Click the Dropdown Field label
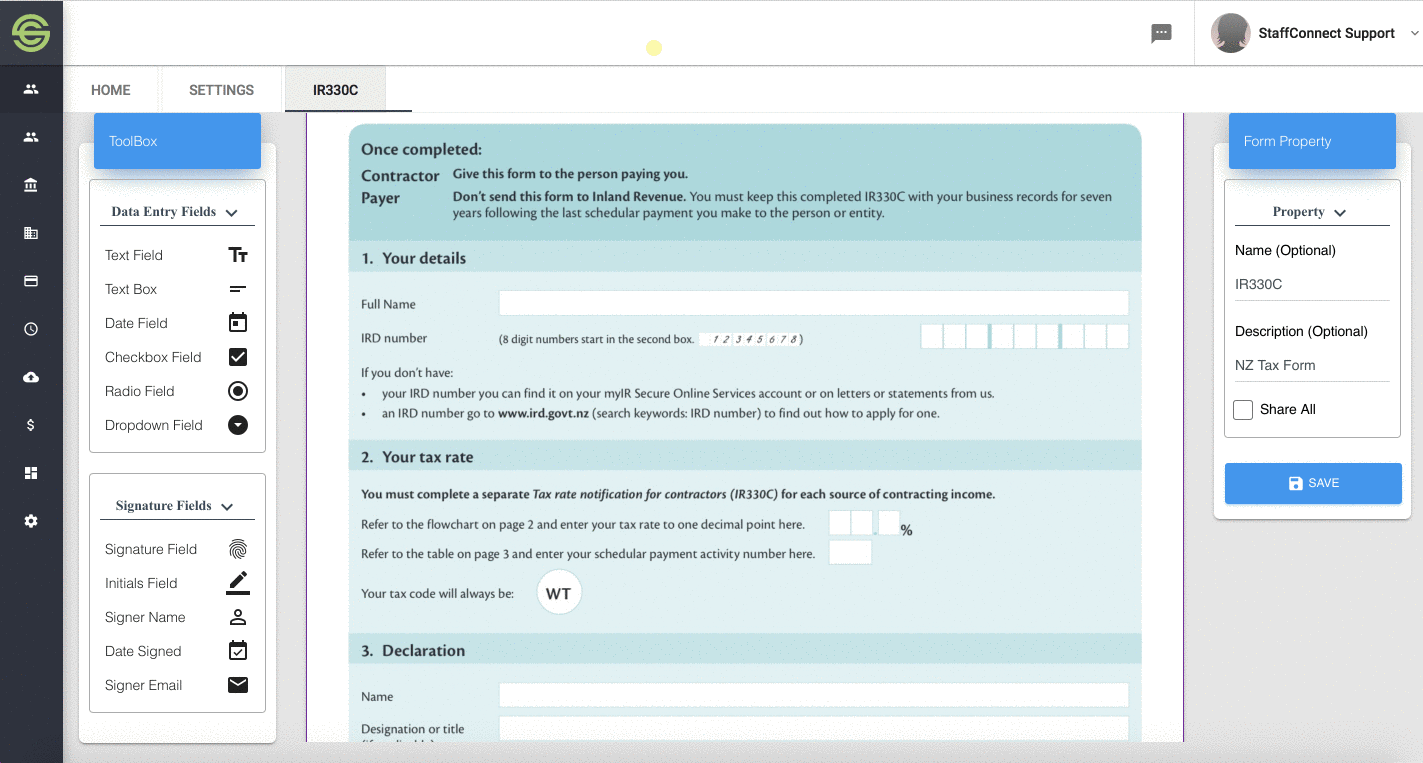 point(154,425)
